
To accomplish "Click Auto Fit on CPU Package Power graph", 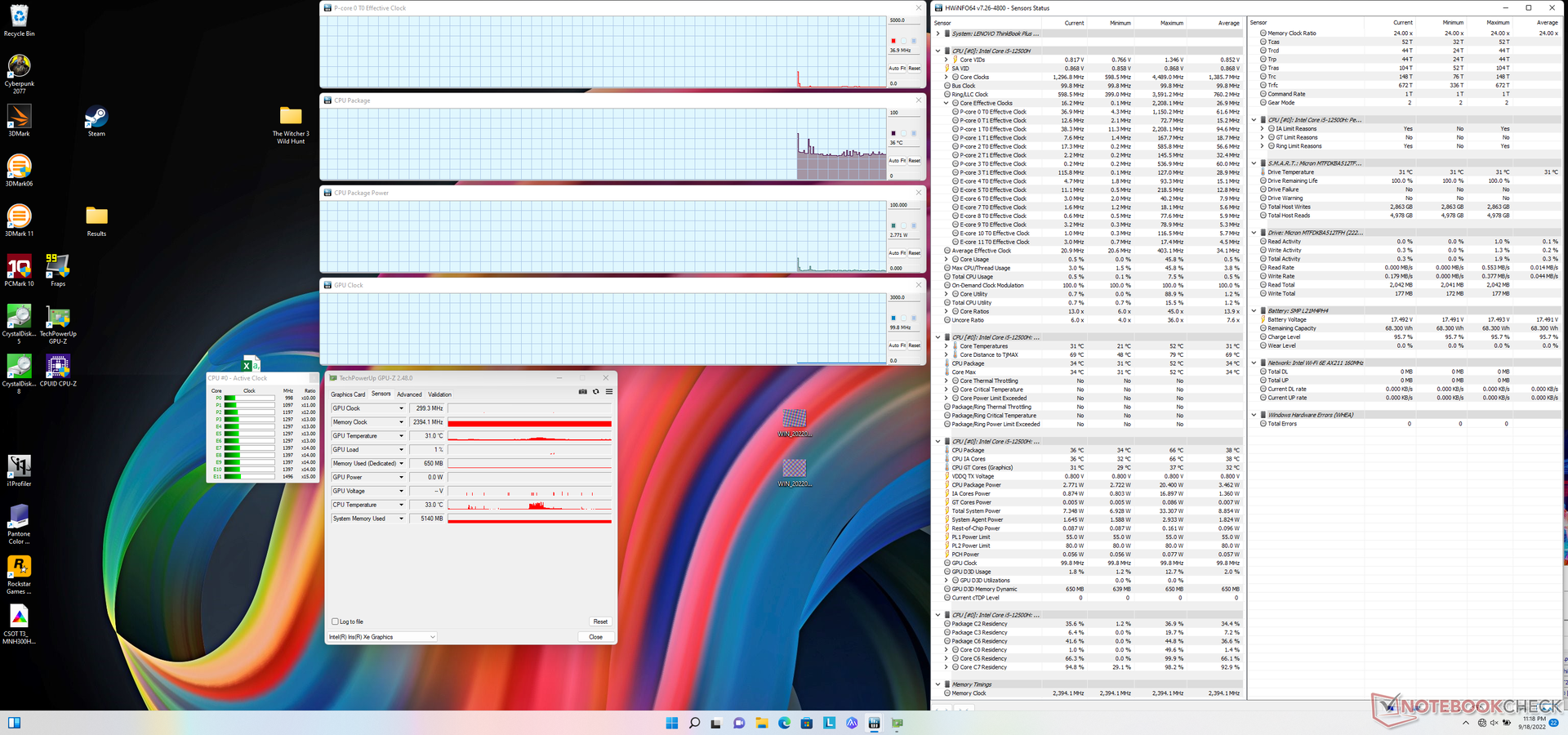I will pyautogui.click(x=898, y=253).
